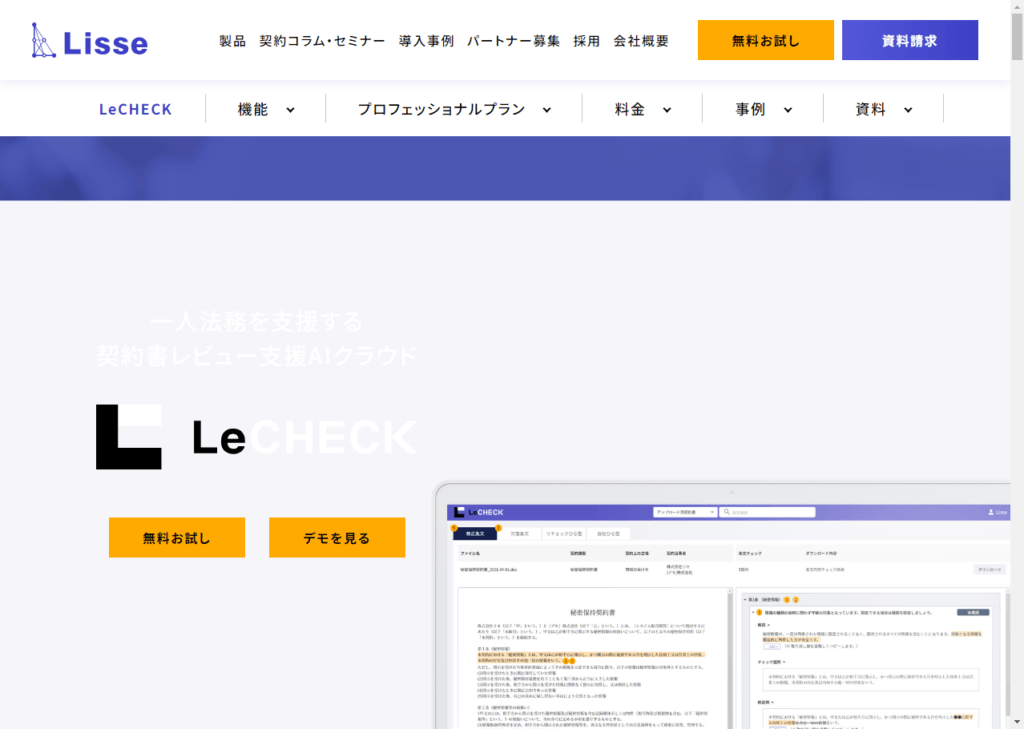Click the orange marker beside 第1条（秘密情報）
Viewport: 1024px width, 729px height.
coord(787,600)
